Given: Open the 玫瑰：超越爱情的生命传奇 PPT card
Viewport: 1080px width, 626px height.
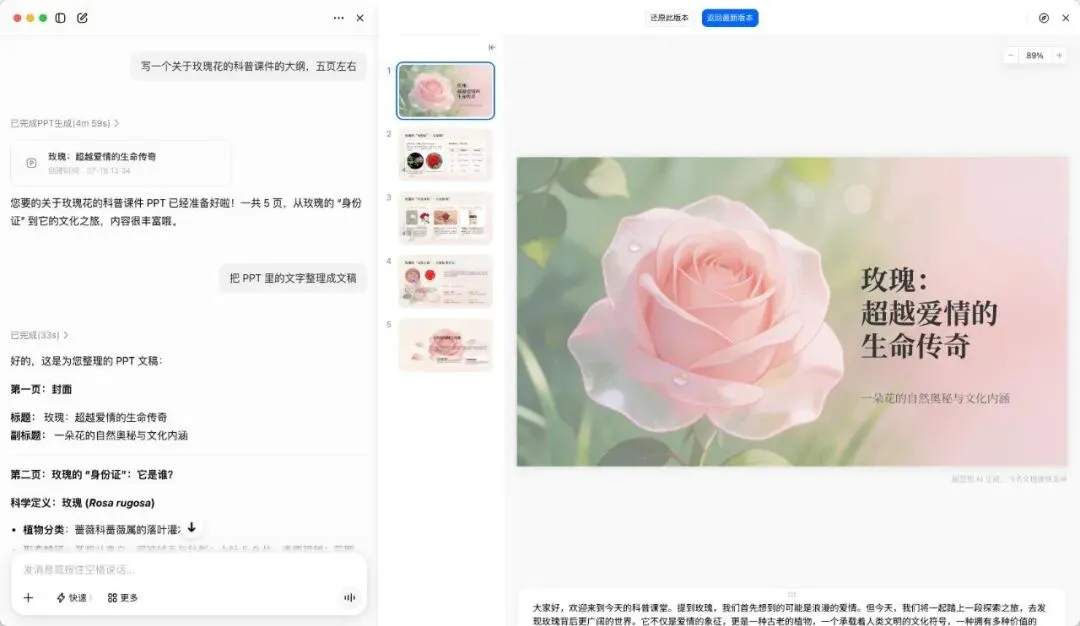Looking at the screenshot, I should click(x=121, y=163).
